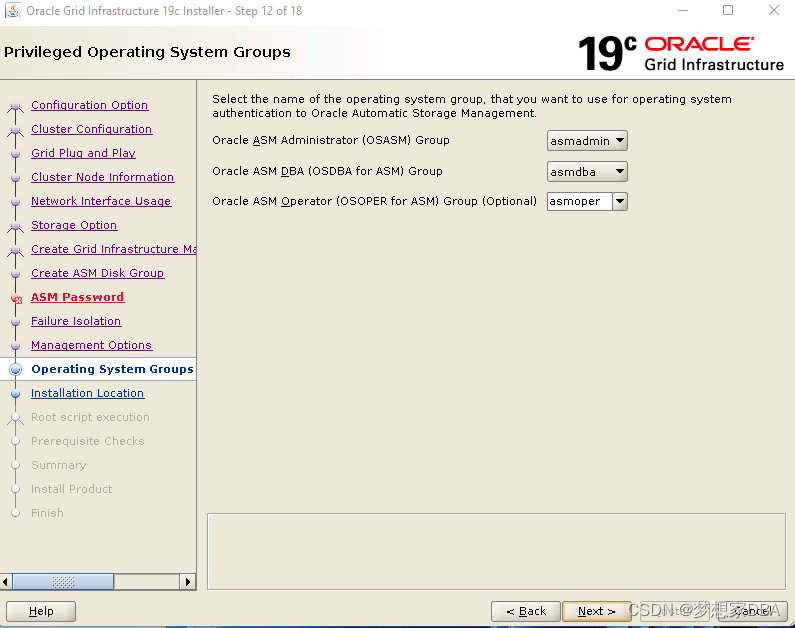This screenshot has height=628, width=795.
Task: Open the Create ASM Disk Group step
Action: click(x=97, y=273)
